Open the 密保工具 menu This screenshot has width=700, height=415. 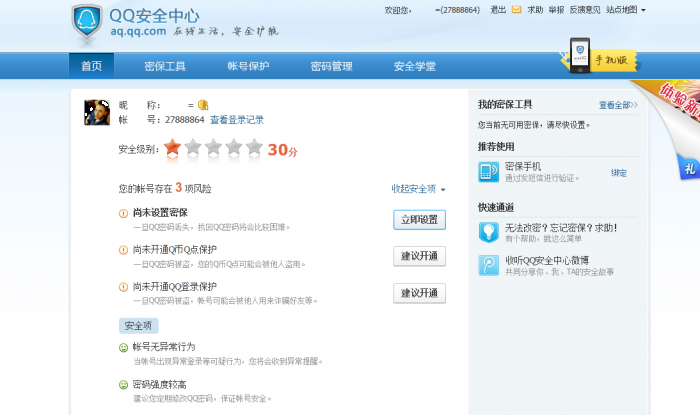165,66
